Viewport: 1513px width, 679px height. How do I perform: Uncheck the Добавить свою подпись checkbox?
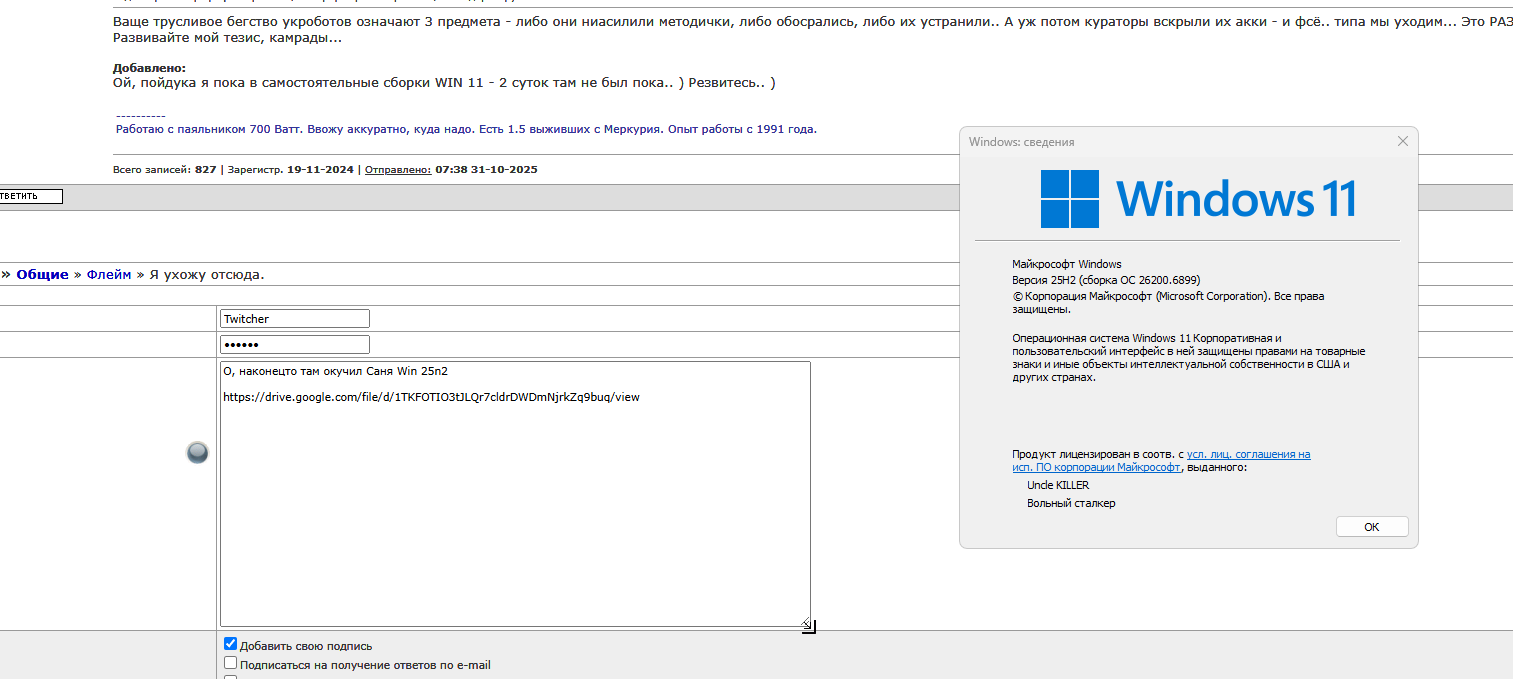tap(231, 645)
